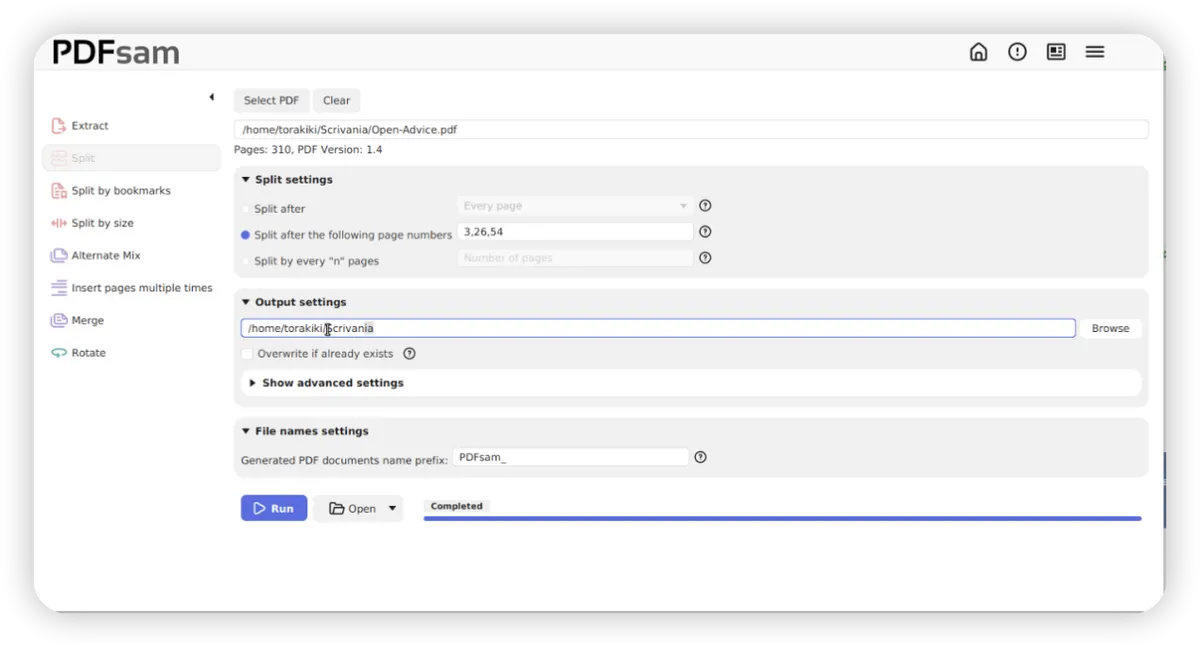Collapse the File names settings section

[246, 431]
